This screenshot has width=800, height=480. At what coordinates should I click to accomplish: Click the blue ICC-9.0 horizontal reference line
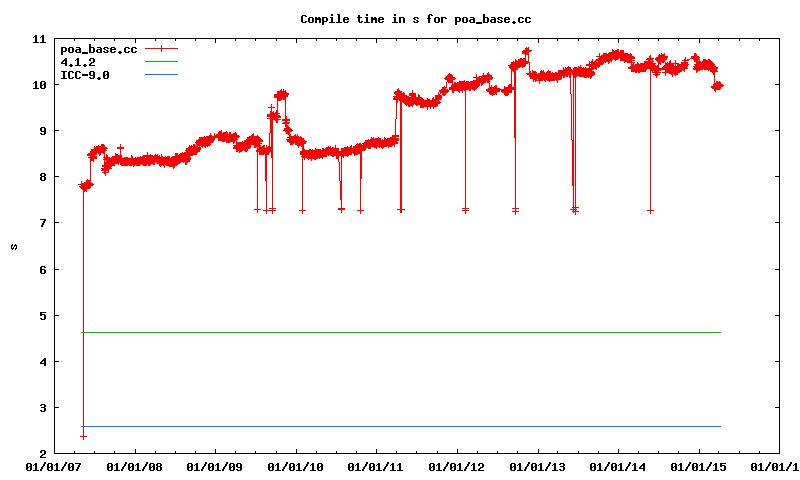[x=400, y=426]
